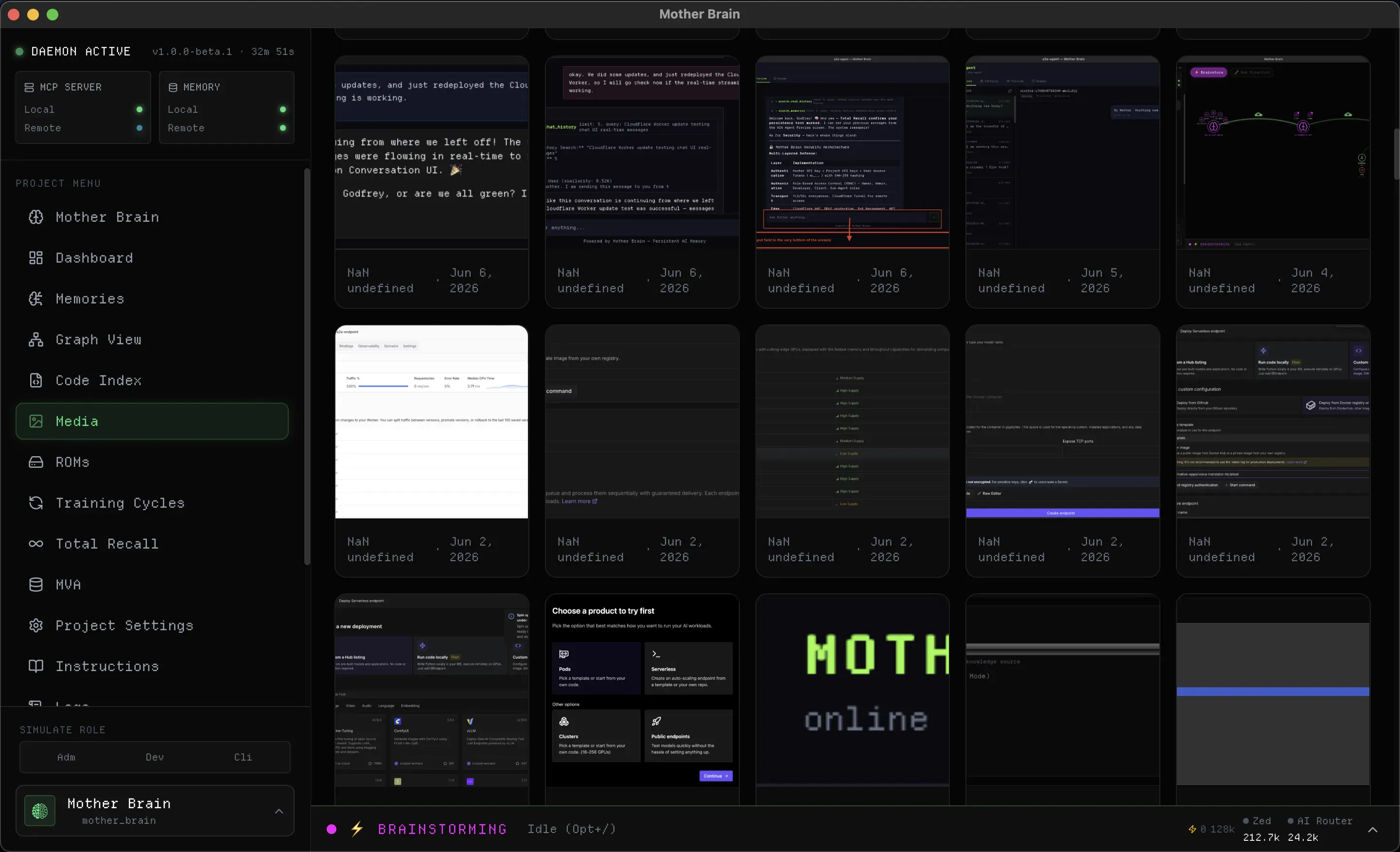The image size is (1400, 852).
Task: Click the '0 128k' context counter
Action: [1217, 829]
